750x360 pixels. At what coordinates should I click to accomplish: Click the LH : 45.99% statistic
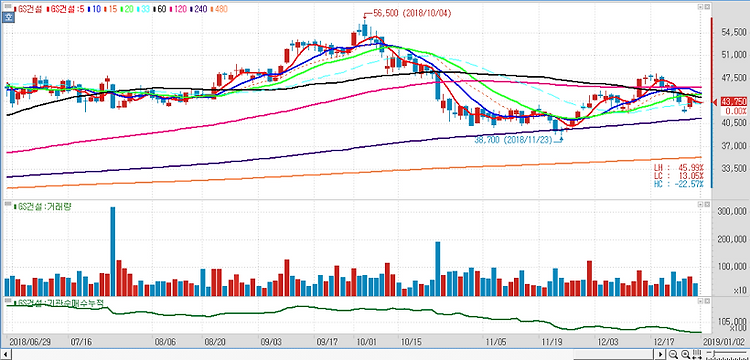[678, 168]
